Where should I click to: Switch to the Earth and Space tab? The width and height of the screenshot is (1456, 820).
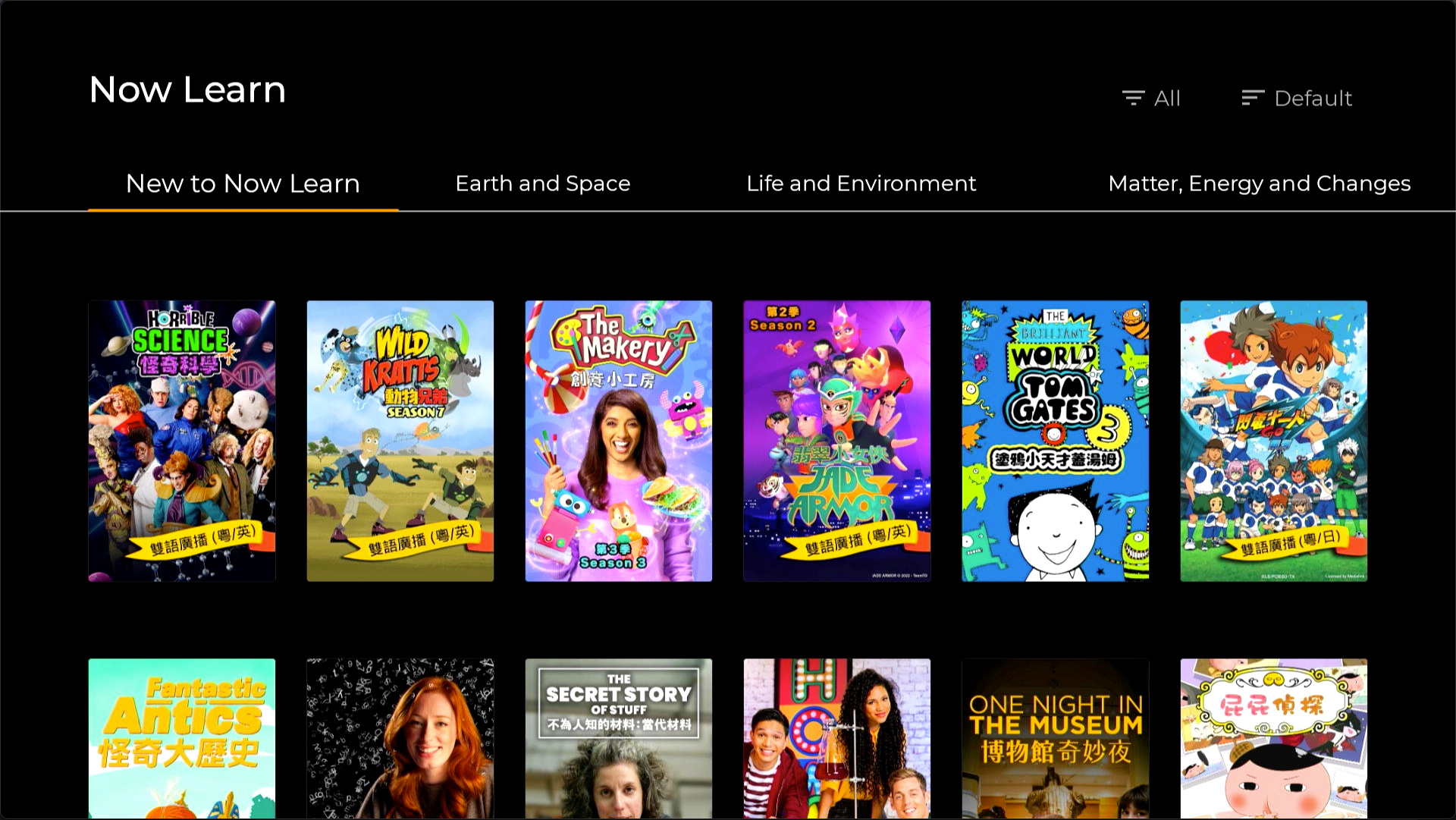tap(542, 184)
